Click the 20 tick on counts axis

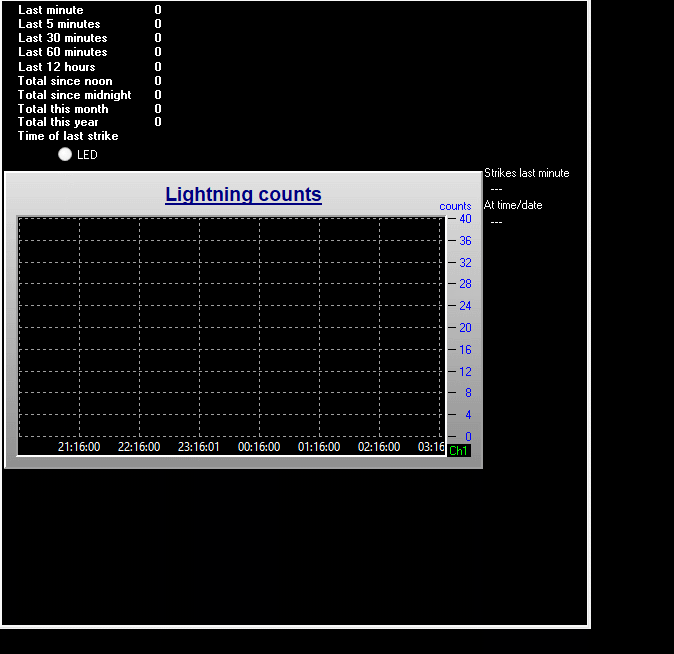point(465,328)
